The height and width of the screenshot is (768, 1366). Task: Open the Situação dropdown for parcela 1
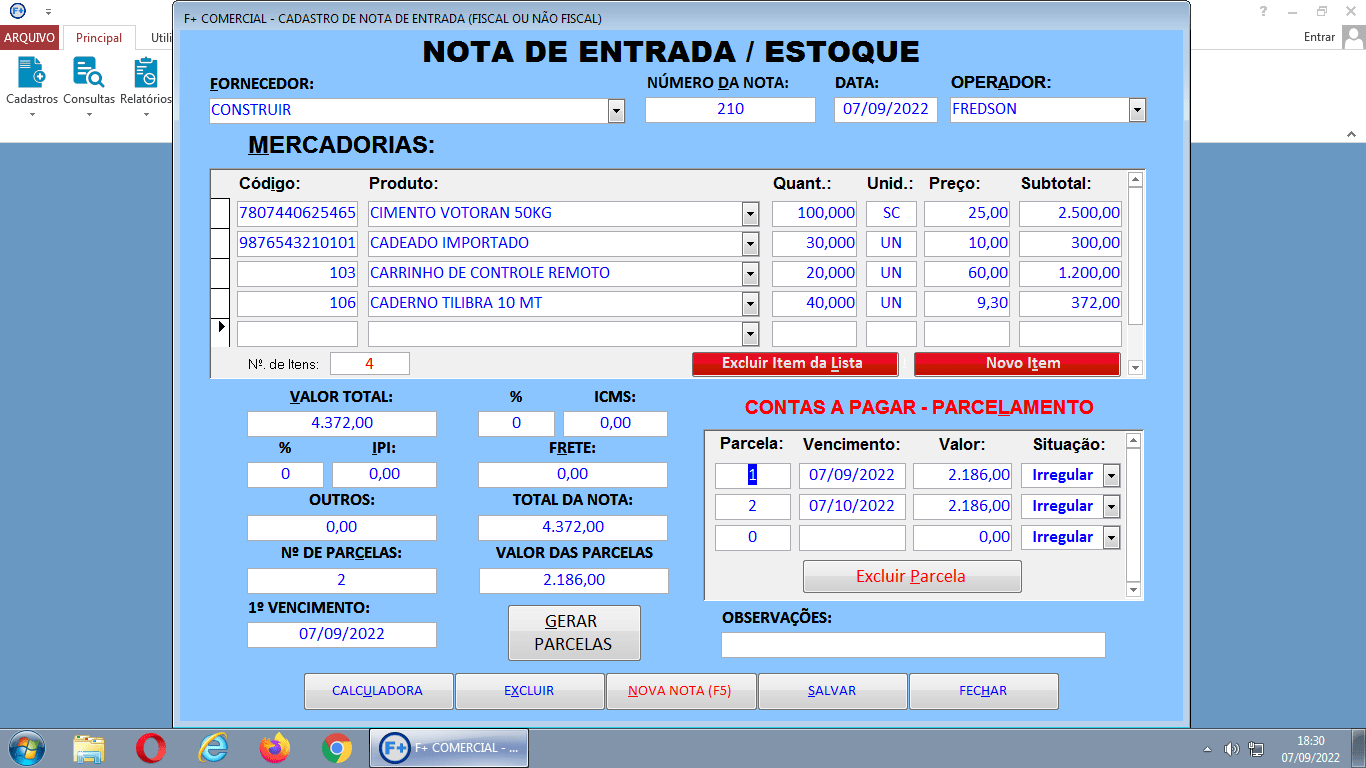[1113, 475]
